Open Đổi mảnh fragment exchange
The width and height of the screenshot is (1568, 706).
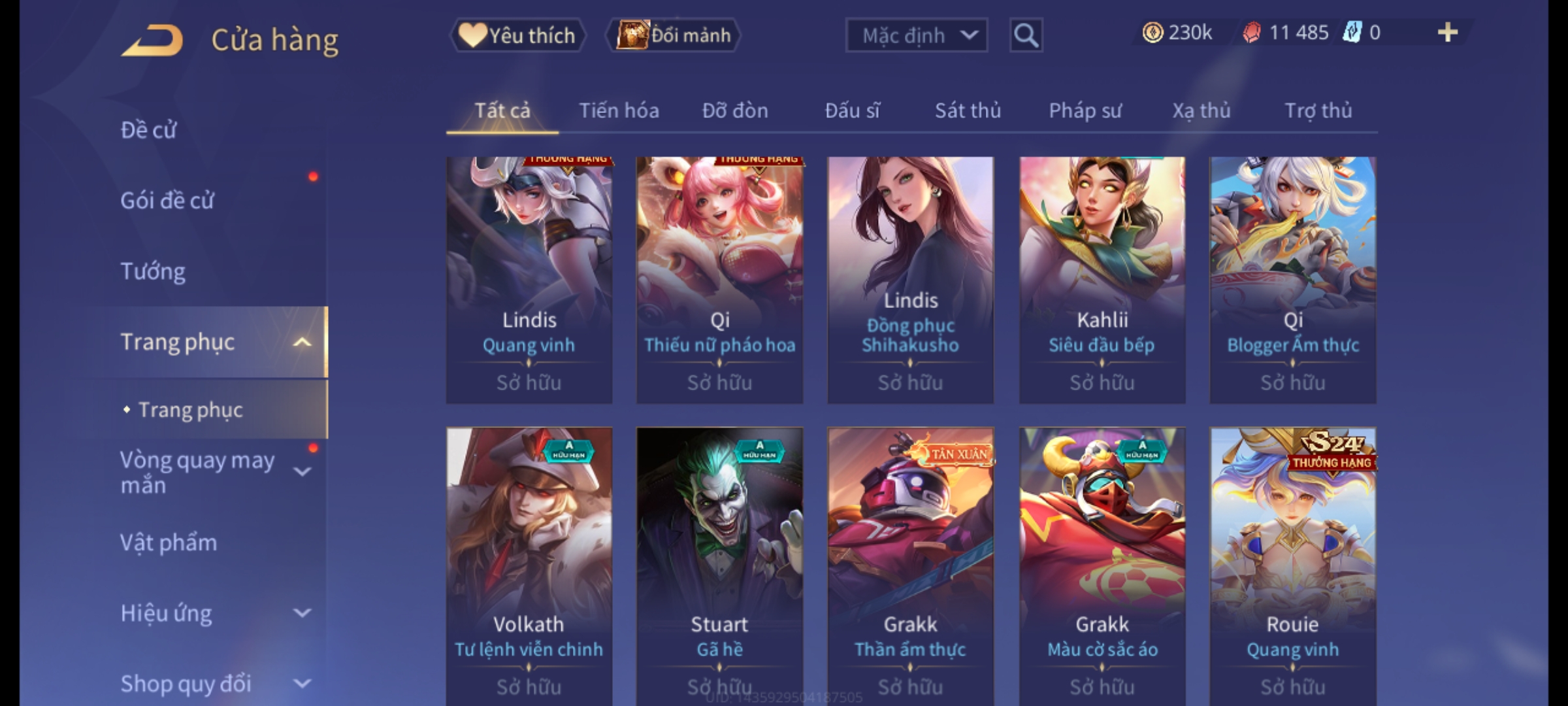coord(674,35)
